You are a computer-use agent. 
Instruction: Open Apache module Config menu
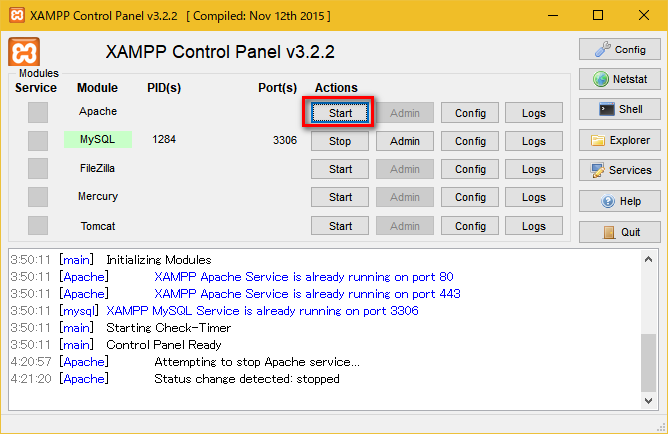click(x=470, y=113)
